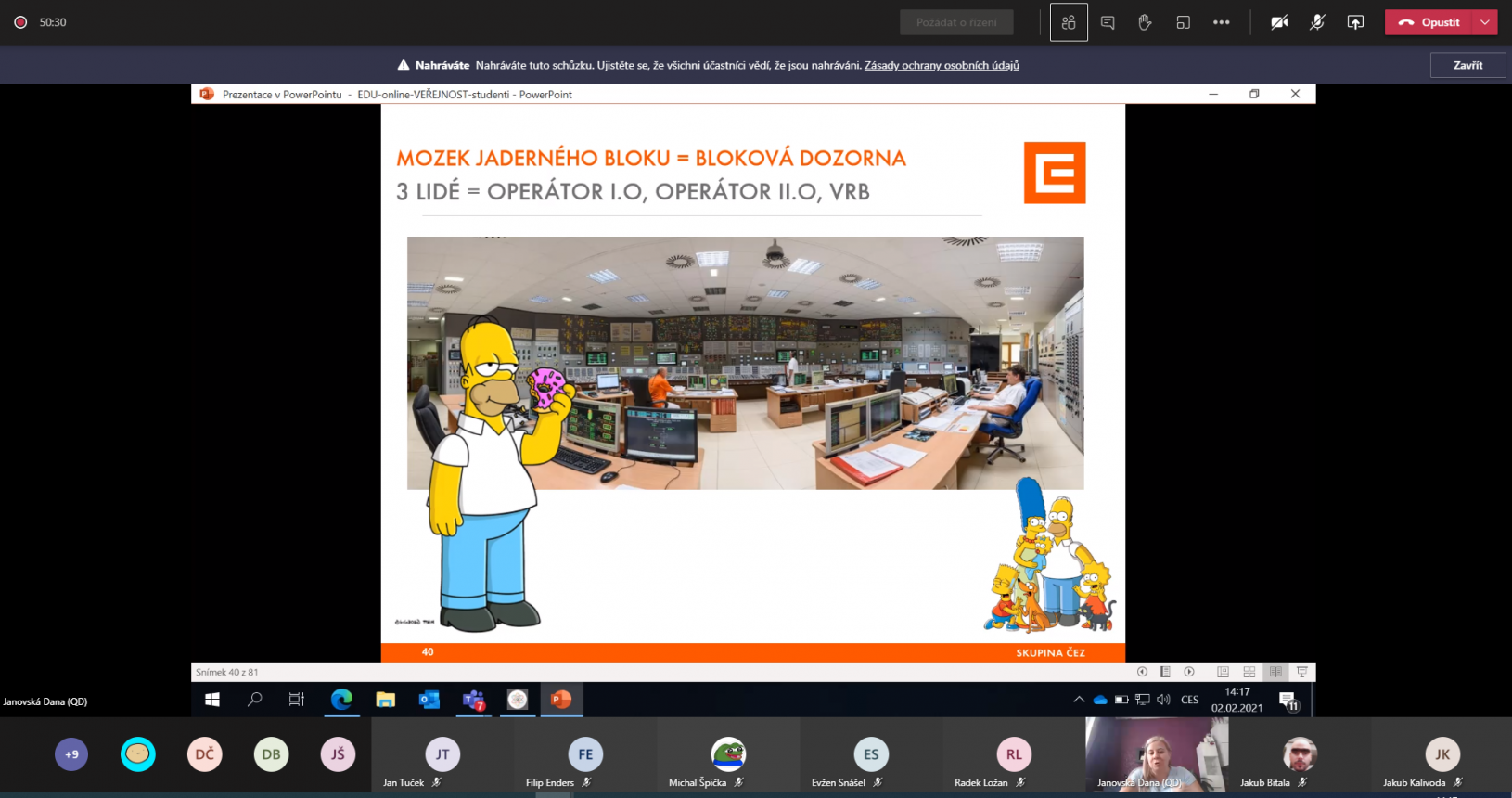Image resolution: width=1512 pixels, height=798 pixels.
Task: Show the +9 more participants
Action: click(x=71, y=754)
